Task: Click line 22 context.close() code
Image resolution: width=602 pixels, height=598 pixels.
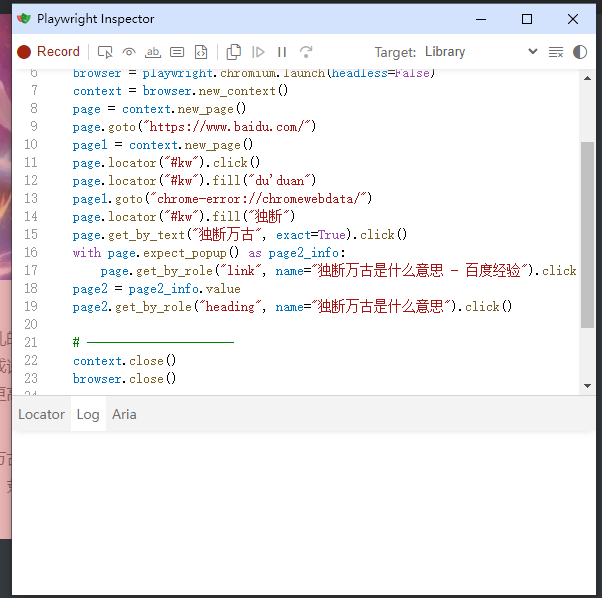Action: tap(124, 361)
